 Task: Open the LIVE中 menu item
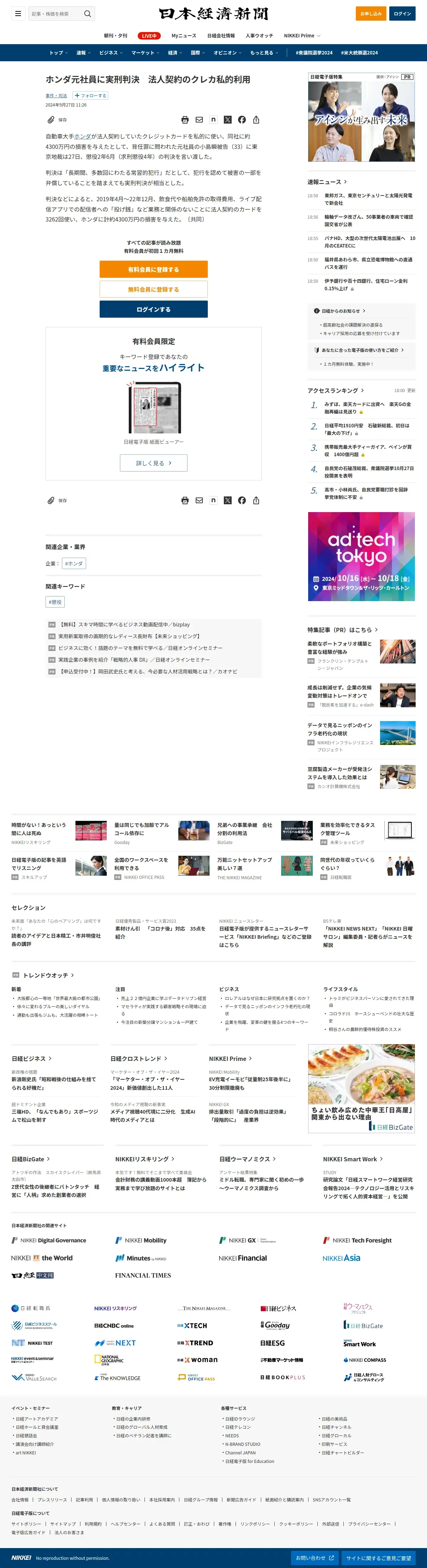click(149, 36)
